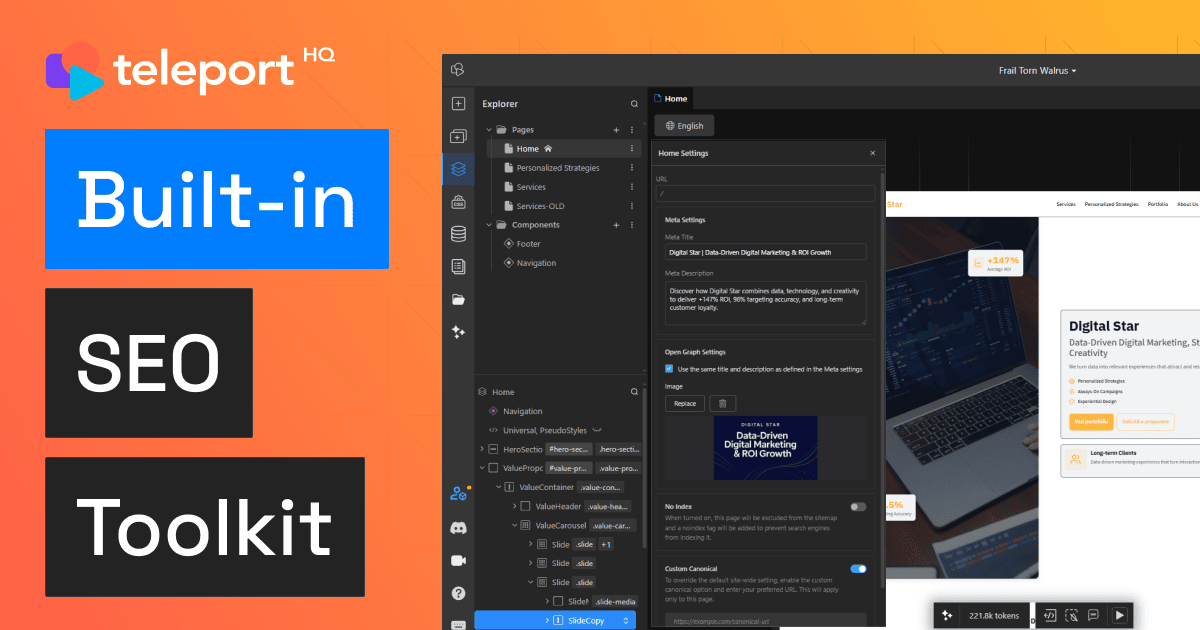Open the Home page options menu
The height and width of the screenshot is (630, 1200).
[x=632, y=149]
